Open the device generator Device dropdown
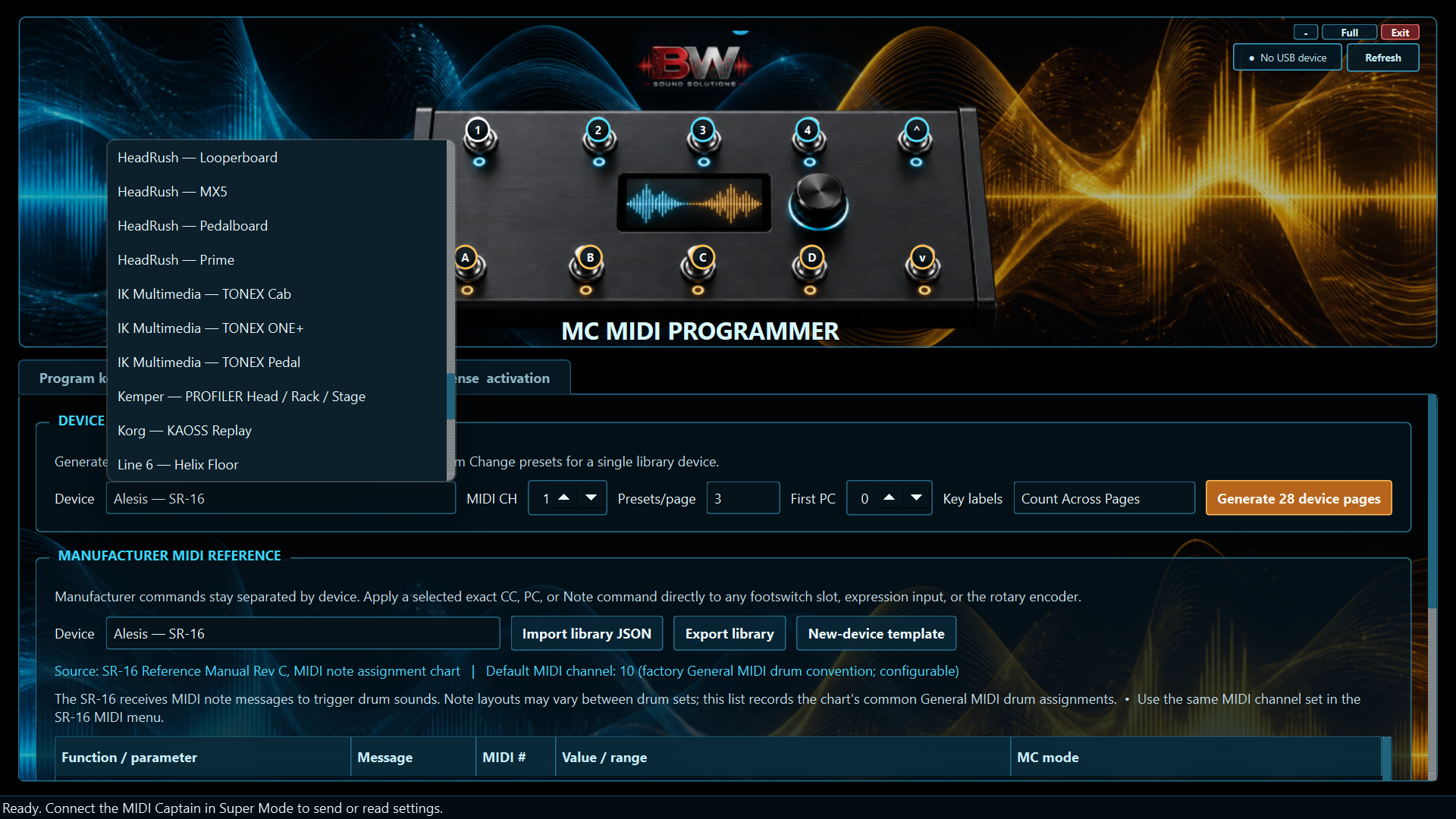 click(x=281, y=498)
